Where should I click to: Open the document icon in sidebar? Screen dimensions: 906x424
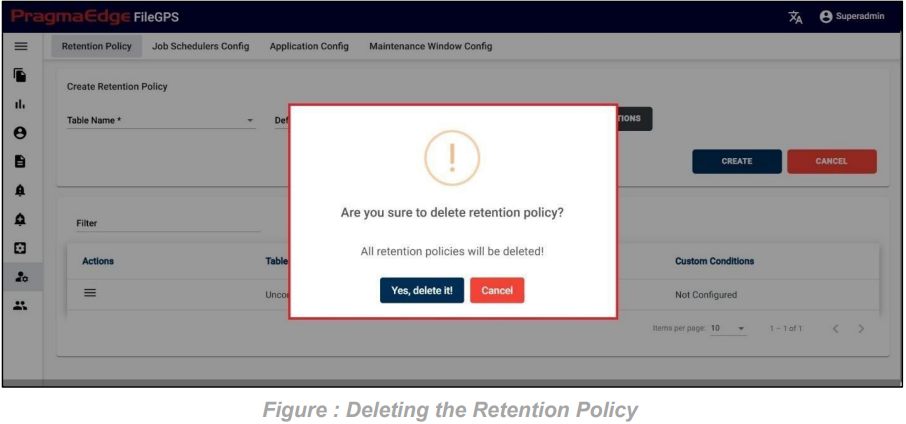(21, 161)
